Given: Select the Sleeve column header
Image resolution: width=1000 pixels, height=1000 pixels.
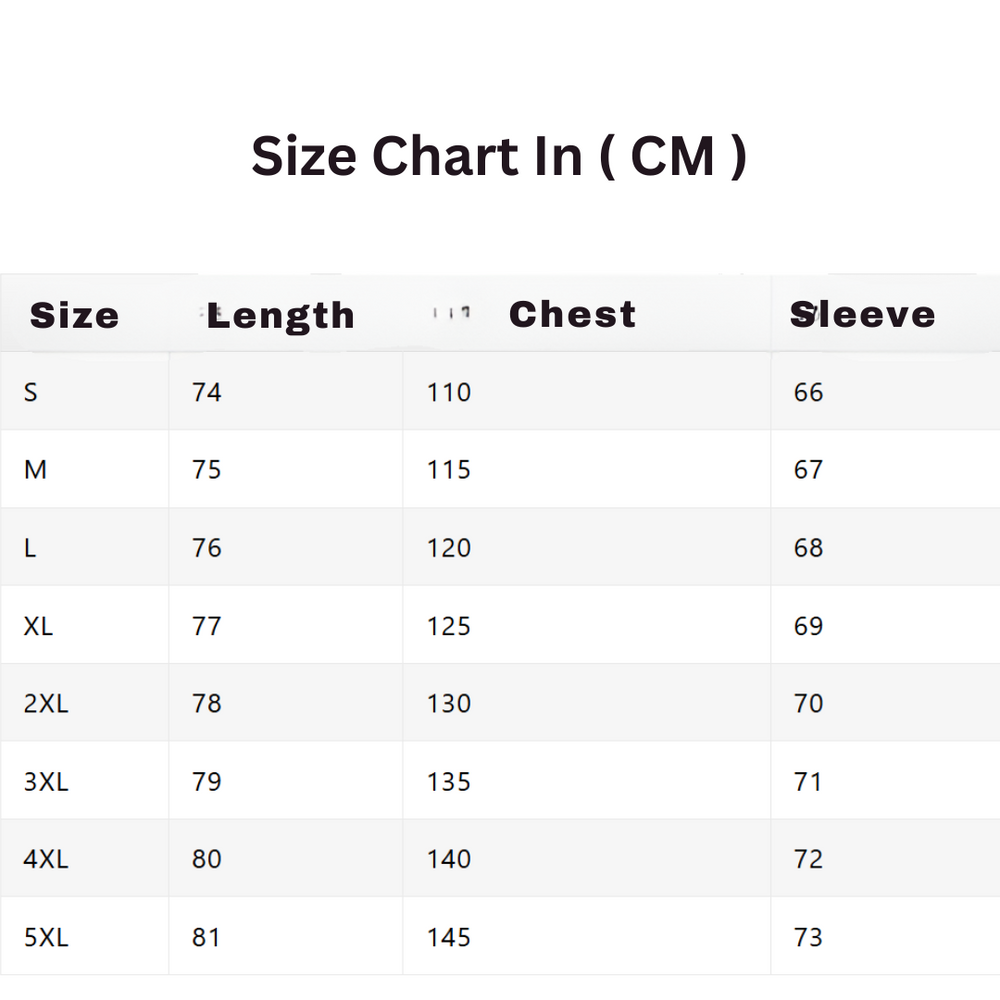Looking at the screenshot, I should pos(863,314).
